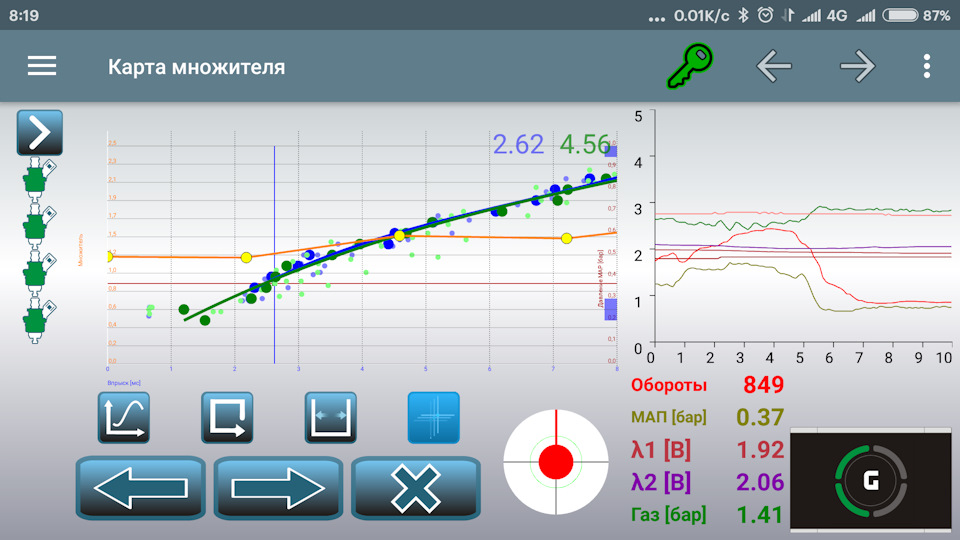Tap the λ2 [В] label
This screenshot has height=540, width=960.
tap(661, 482)
